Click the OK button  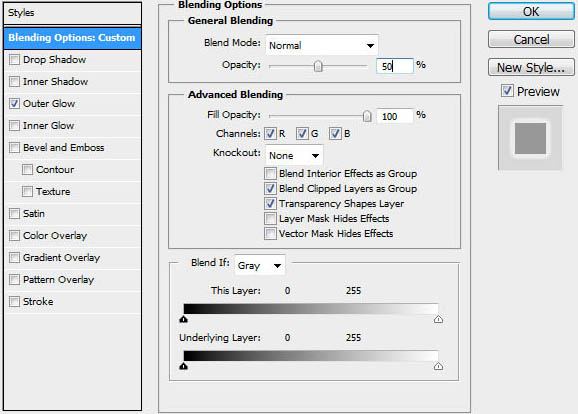click(x=531, y=11)
